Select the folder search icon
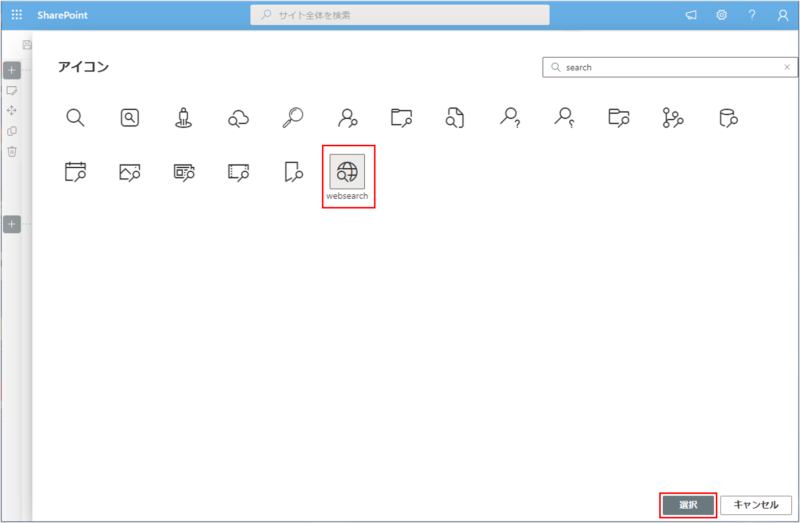 [x=401, y=118]
